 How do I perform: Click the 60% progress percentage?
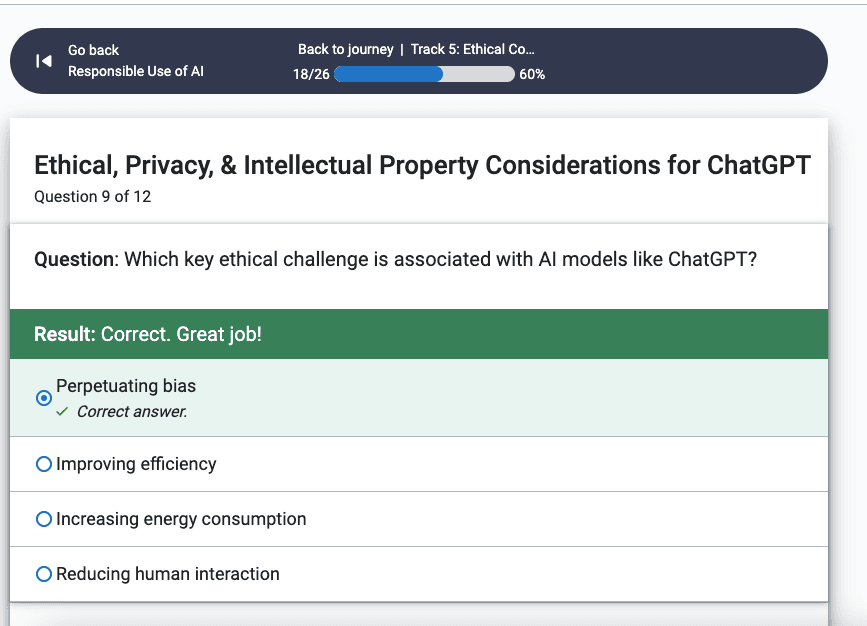pos(532,74)
